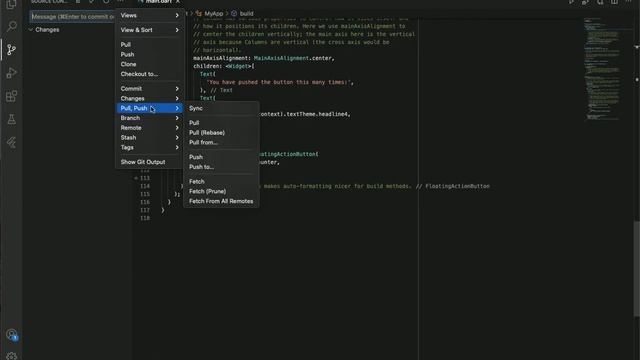The height and width of the screenshot is (360, 640).
Task: Click the MyApp class icon in breadcrumb
Action: [199, 13]
